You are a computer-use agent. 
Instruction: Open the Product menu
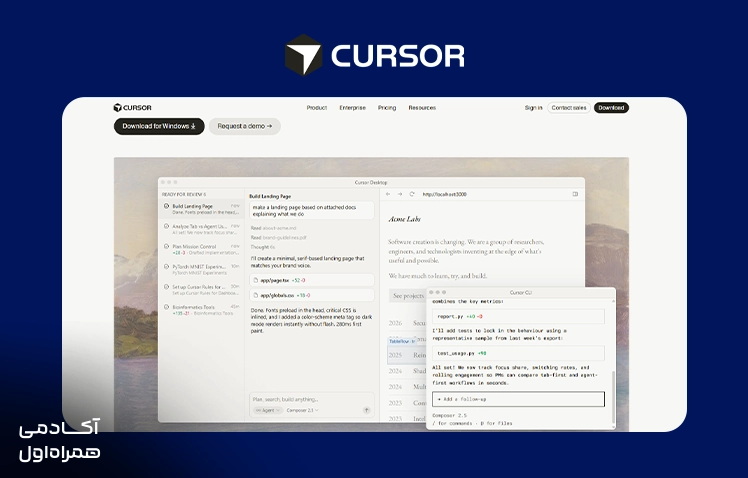coord(317,108)
